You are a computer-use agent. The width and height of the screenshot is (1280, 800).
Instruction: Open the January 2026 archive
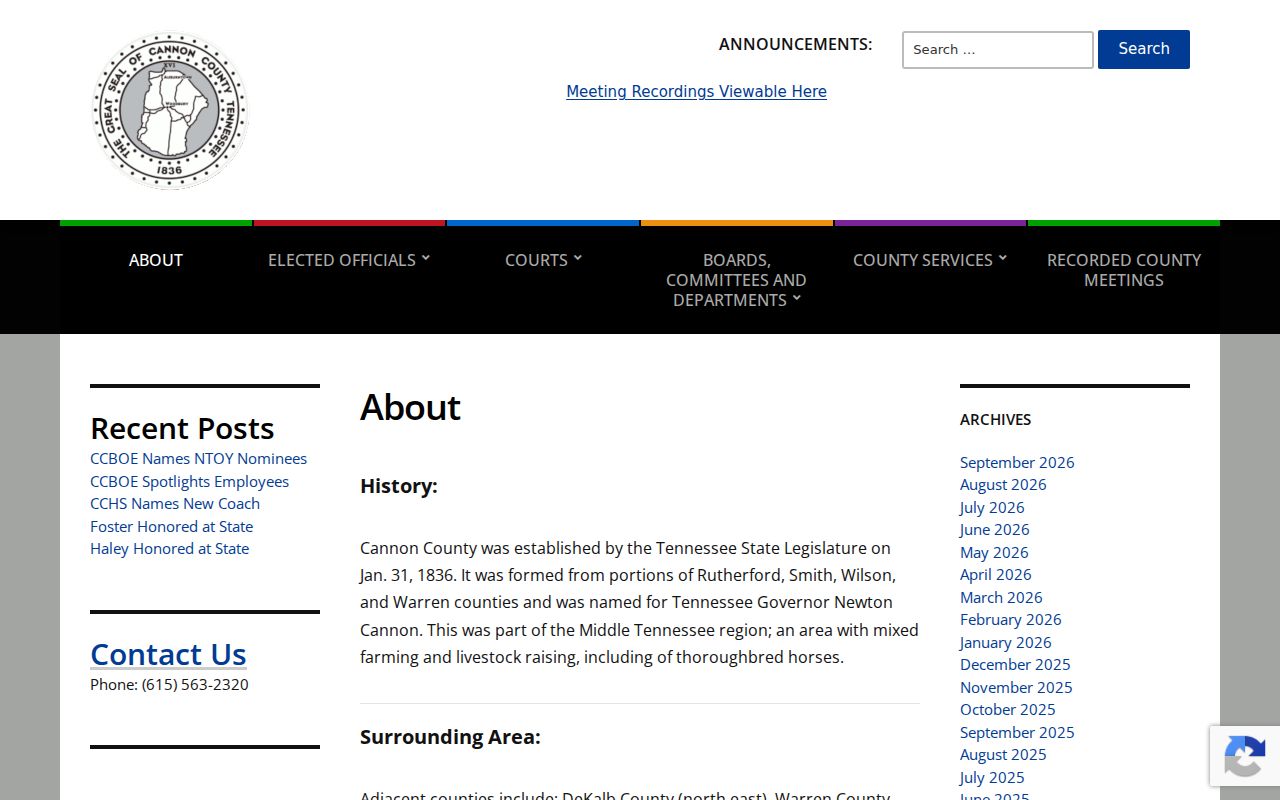click(x=1005, y=642)
